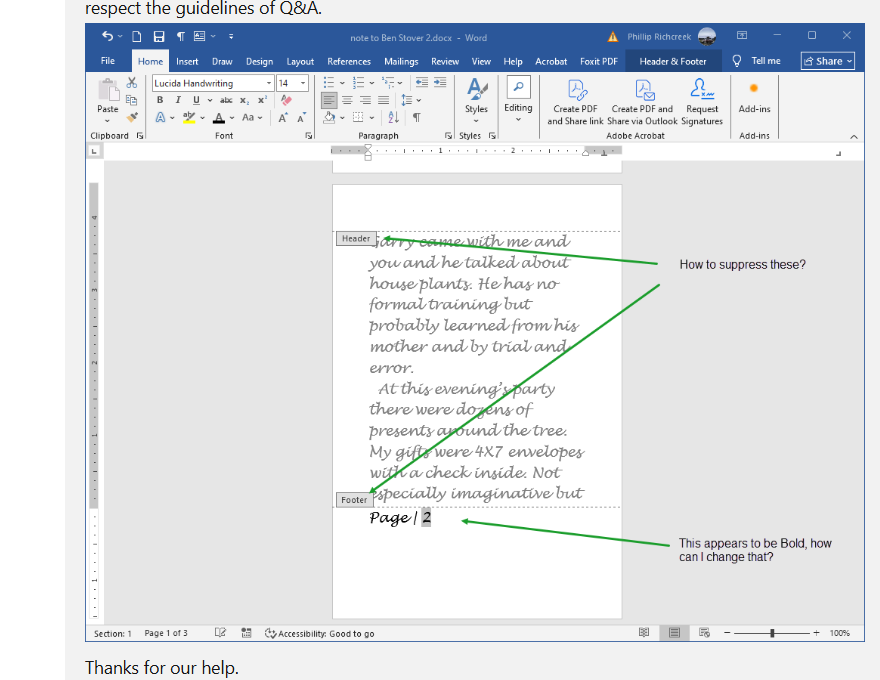Click the Grow Font icon
This screenshot has height=680, width=880.
point(282,118)
